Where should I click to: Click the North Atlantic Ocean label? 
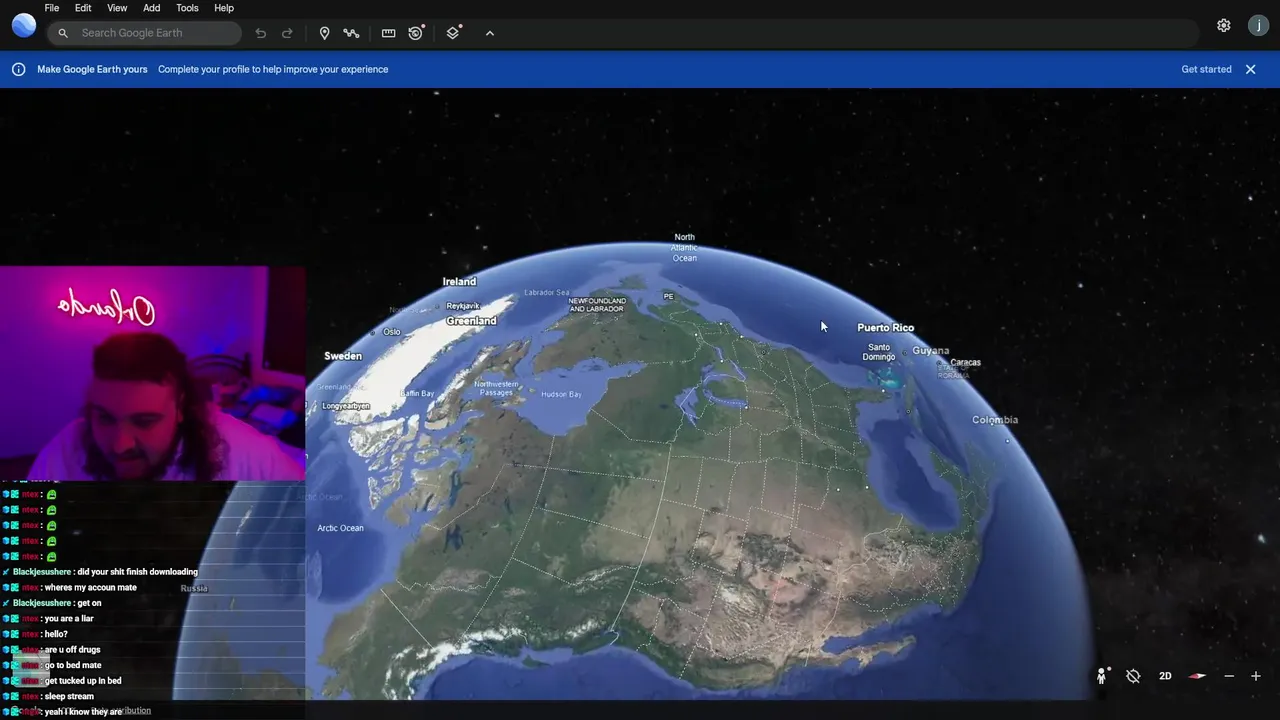coord(684,248)
